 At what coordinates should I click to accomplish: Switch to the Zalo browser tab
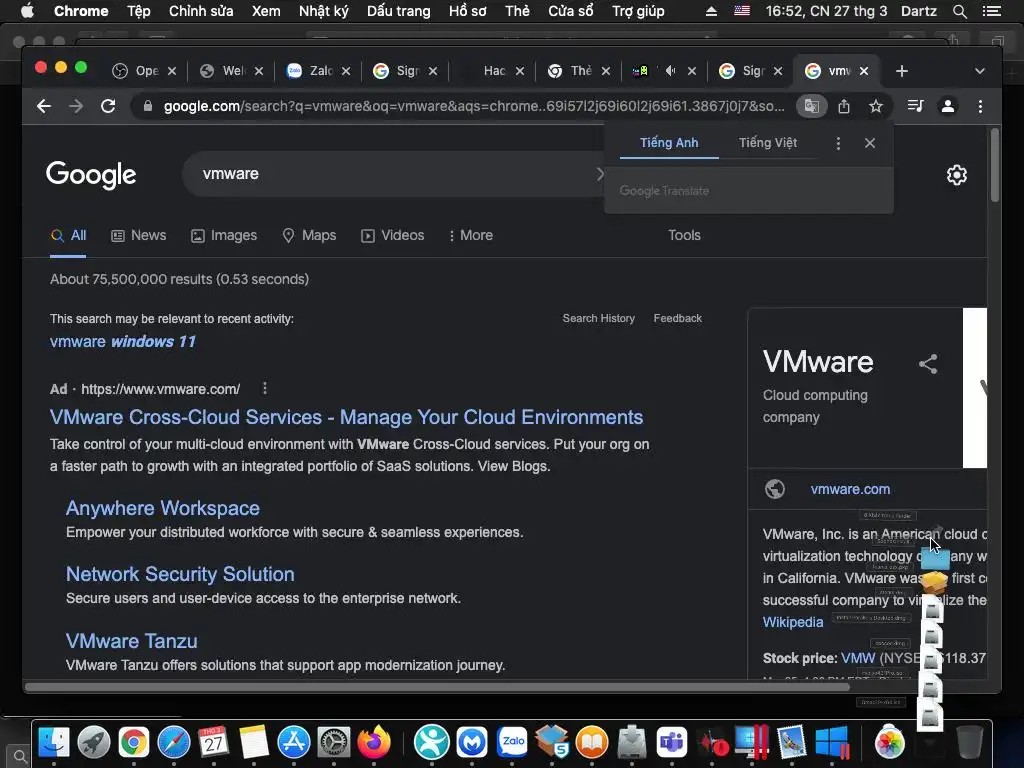tap(319, 71)
